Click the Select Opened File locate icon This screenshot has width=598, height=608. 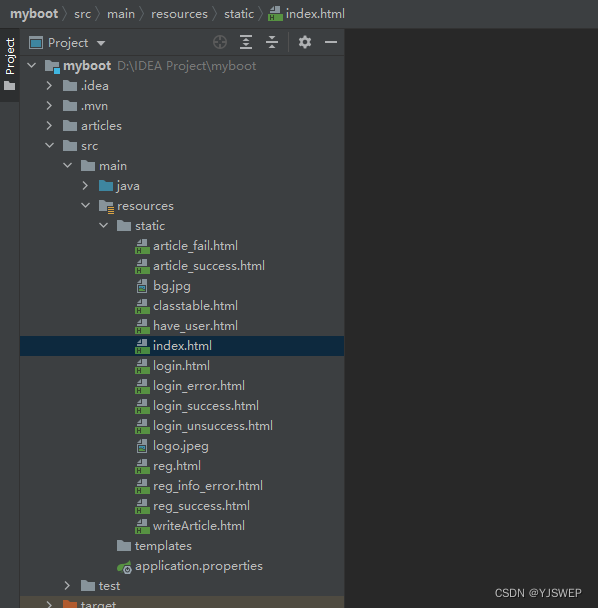(x=220, y=42)
